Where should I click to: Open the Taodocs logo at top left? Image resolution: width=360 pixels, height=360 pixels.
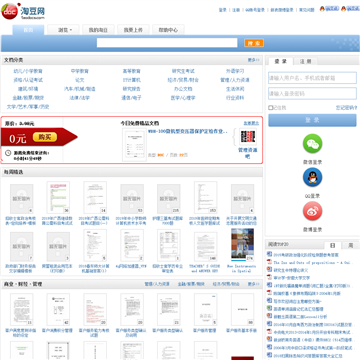(x=23, y=11)
